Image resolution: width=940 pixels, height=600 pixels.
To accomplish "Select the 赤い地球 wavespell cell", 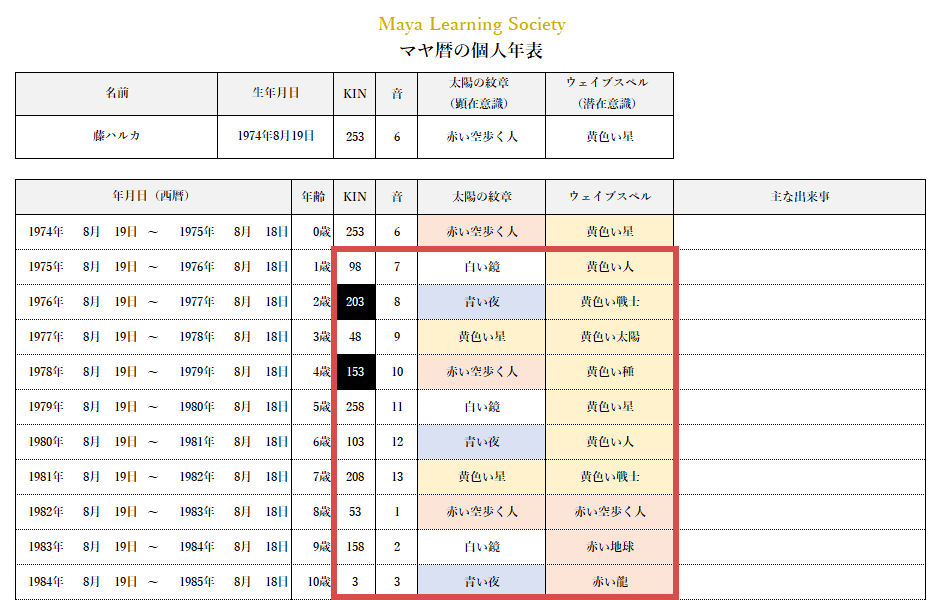I will (x=610, y=547).
